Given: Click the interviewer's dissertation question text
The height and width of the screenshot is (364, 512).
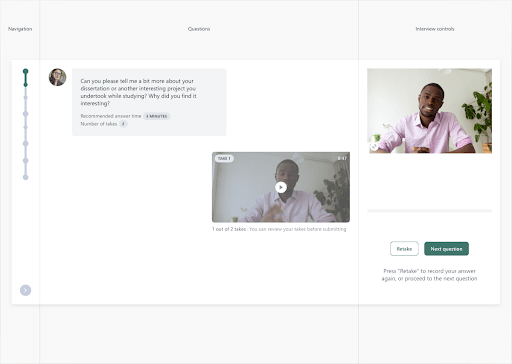Looking at the screenshot, I should pos(138,92).
